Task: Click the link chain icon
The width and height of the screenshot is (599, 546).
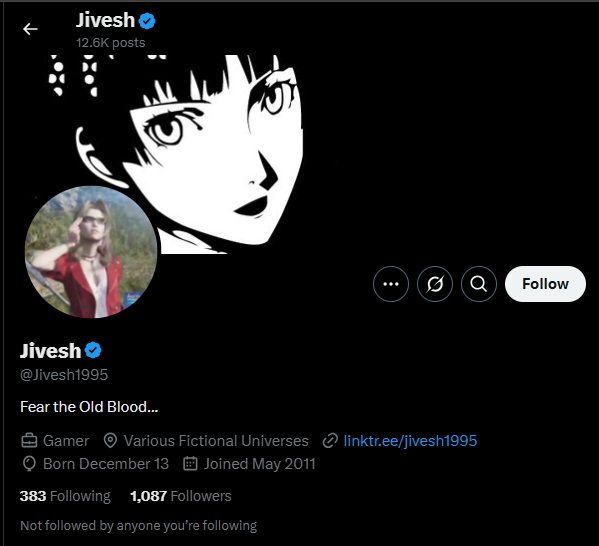Action: point(330,441)
